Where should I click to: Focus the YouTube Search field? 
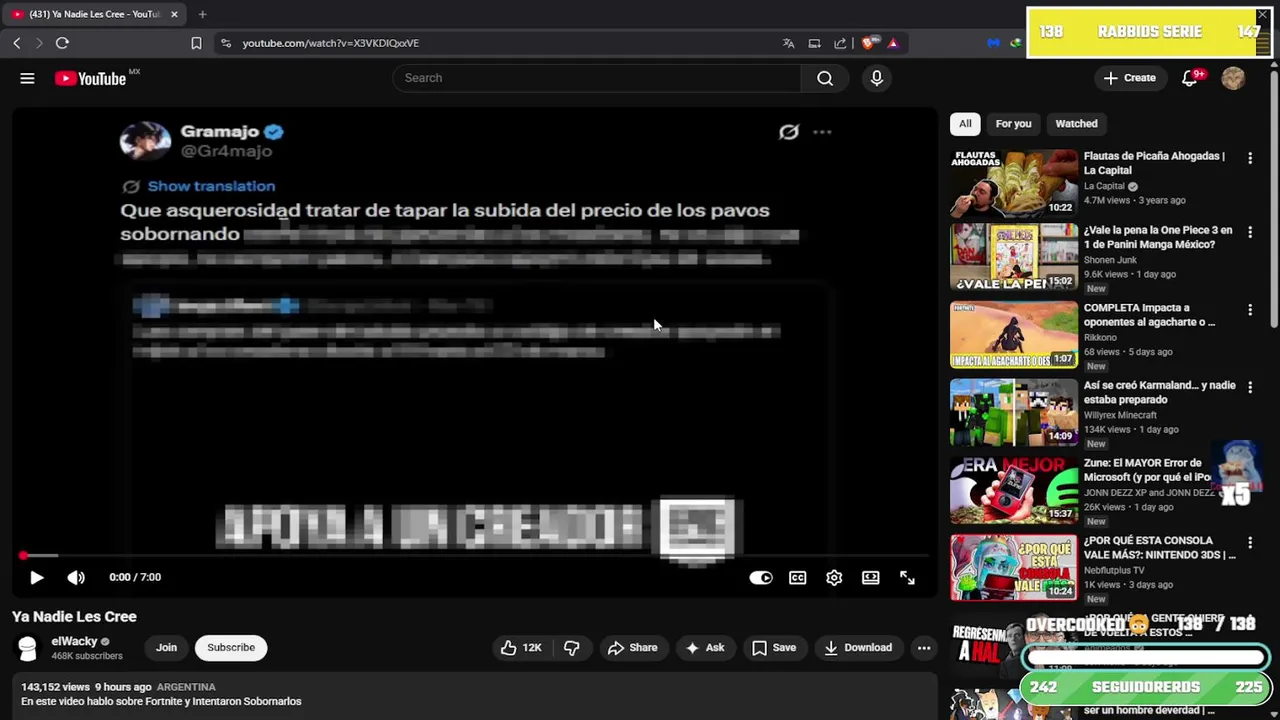pyautogui.click(x=597, y=78)
